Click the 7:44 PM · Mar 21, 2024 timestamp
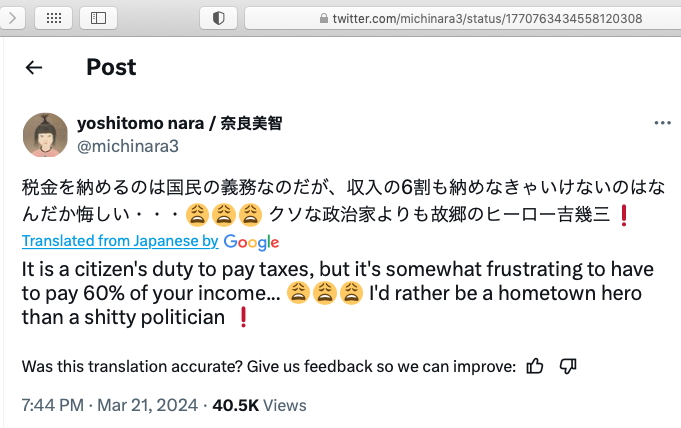The height and width of the screenshot is (428, 681). click(x=108, y=405)
